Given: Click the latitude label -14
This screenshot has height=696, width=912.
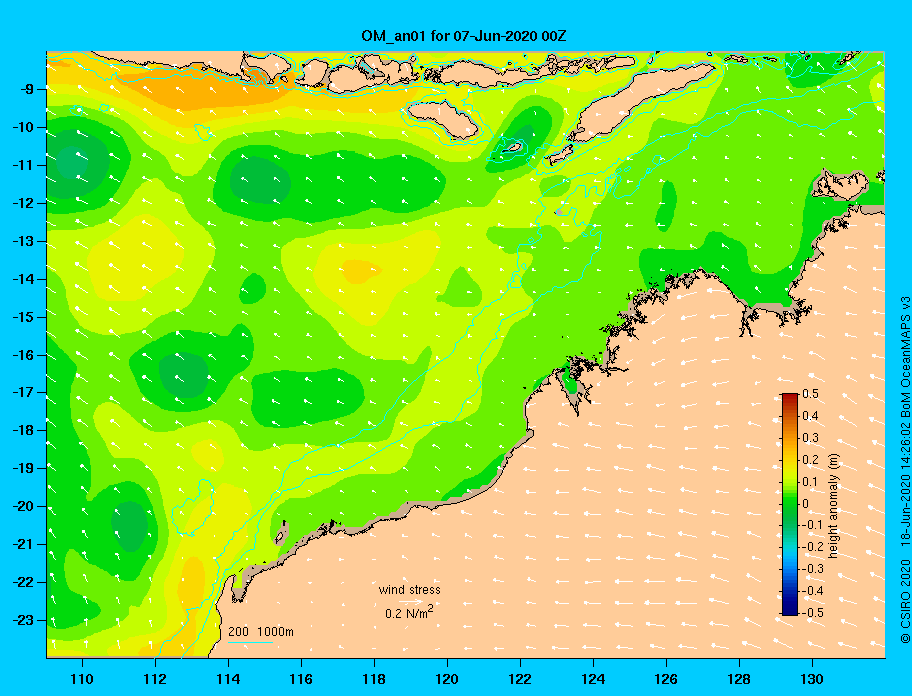Looking at the screenshot, I should [24, 279].
